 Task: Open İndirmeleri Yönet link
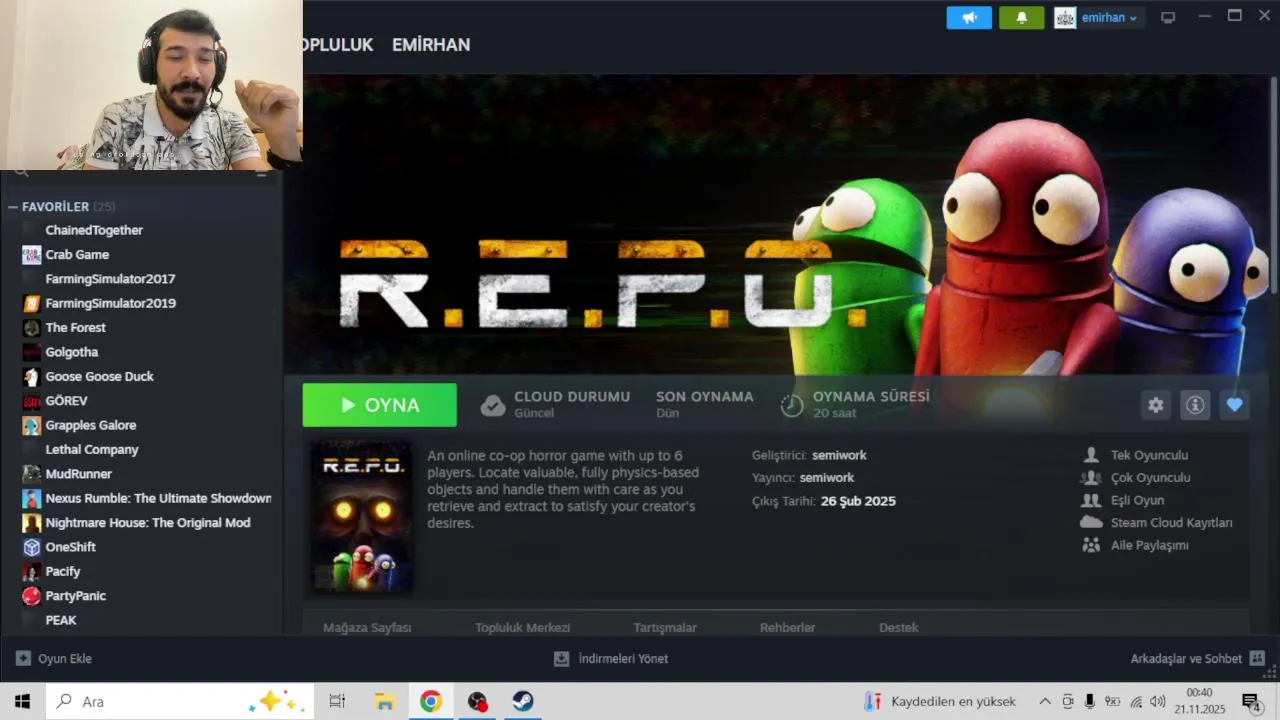click(623, 658)
